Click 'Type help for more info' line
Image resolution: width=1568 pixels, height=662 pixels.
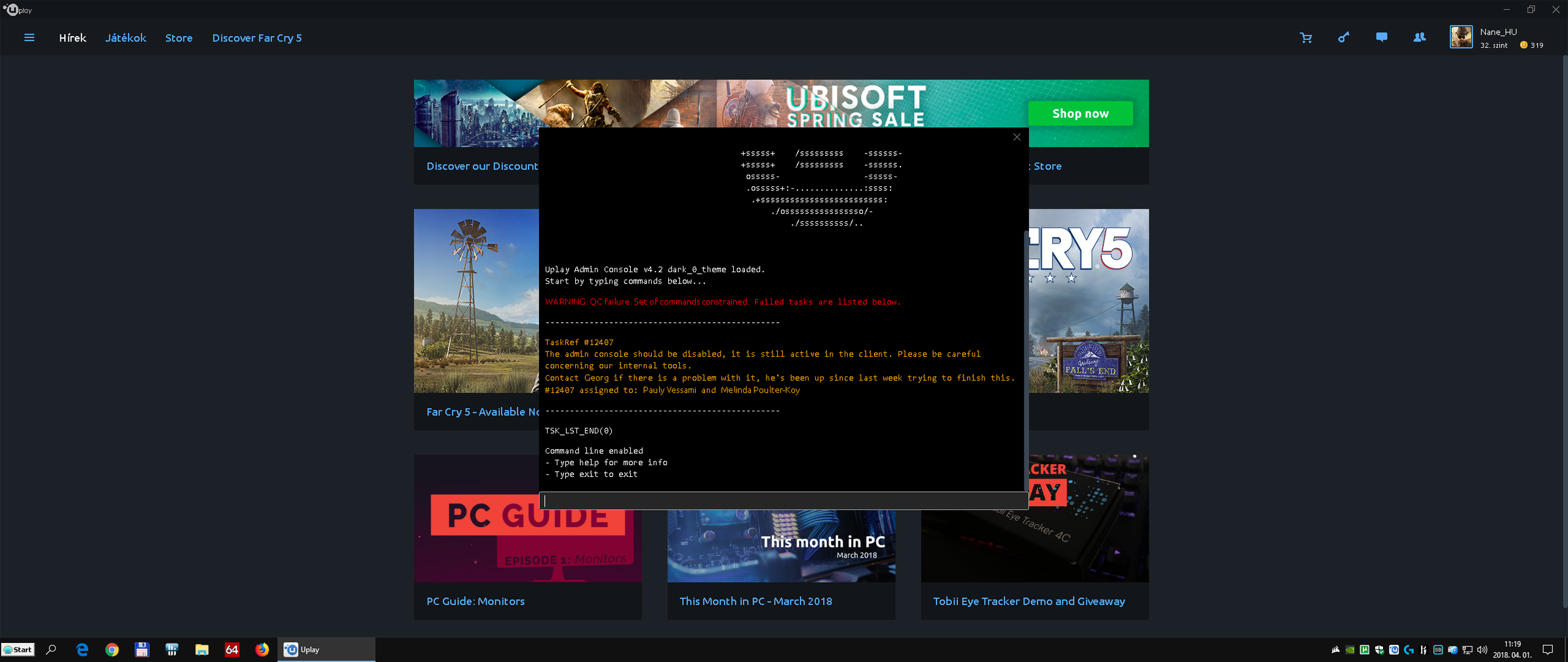(x=606, y=463)
